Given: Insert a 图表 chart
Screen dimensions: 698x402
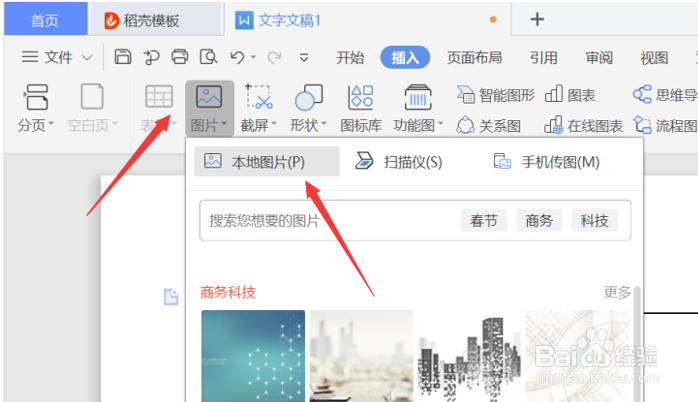Looking at the screenshot, I should point(570,95).
